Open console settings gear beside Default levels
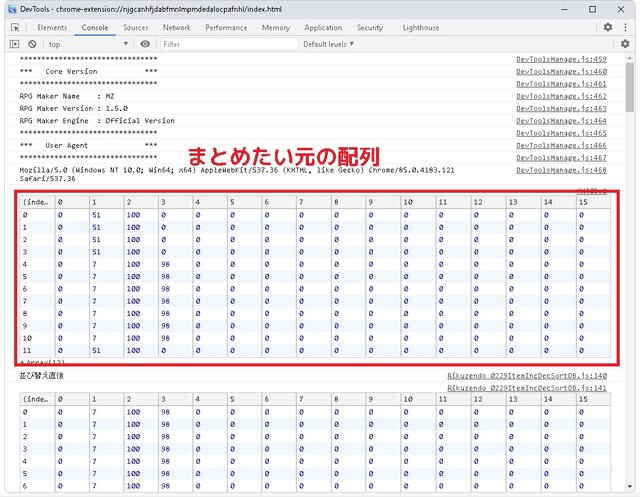This screenshot has width=640, height=497. tap(625, 44)
